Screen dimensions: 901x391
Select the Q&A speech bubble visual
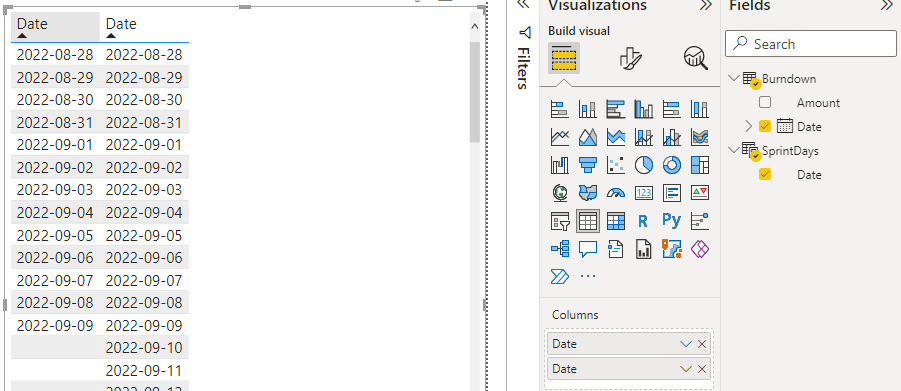tap(587, 249)
